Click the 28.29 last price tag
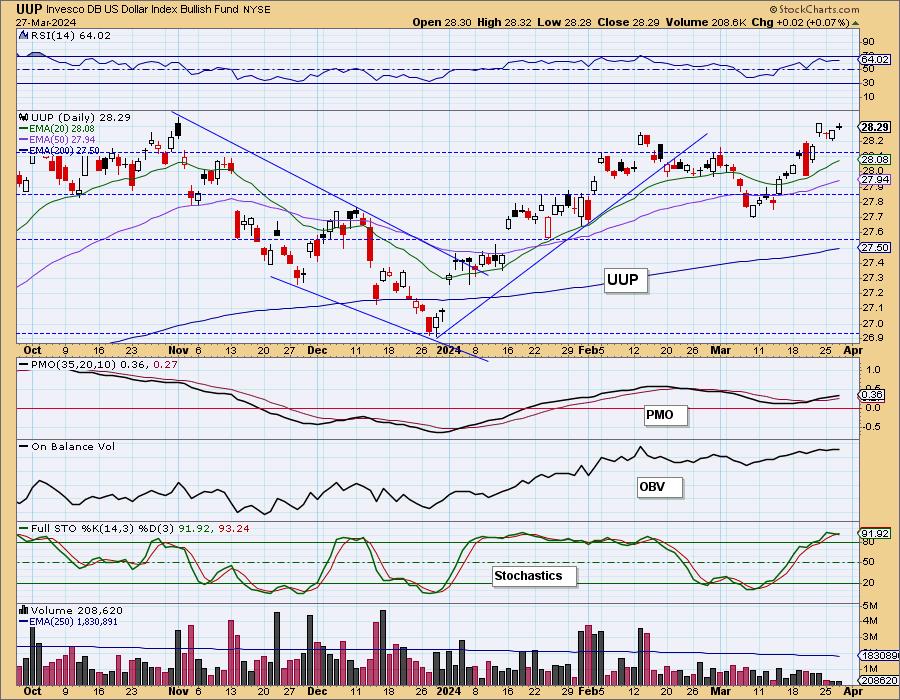 coord(875,127)
